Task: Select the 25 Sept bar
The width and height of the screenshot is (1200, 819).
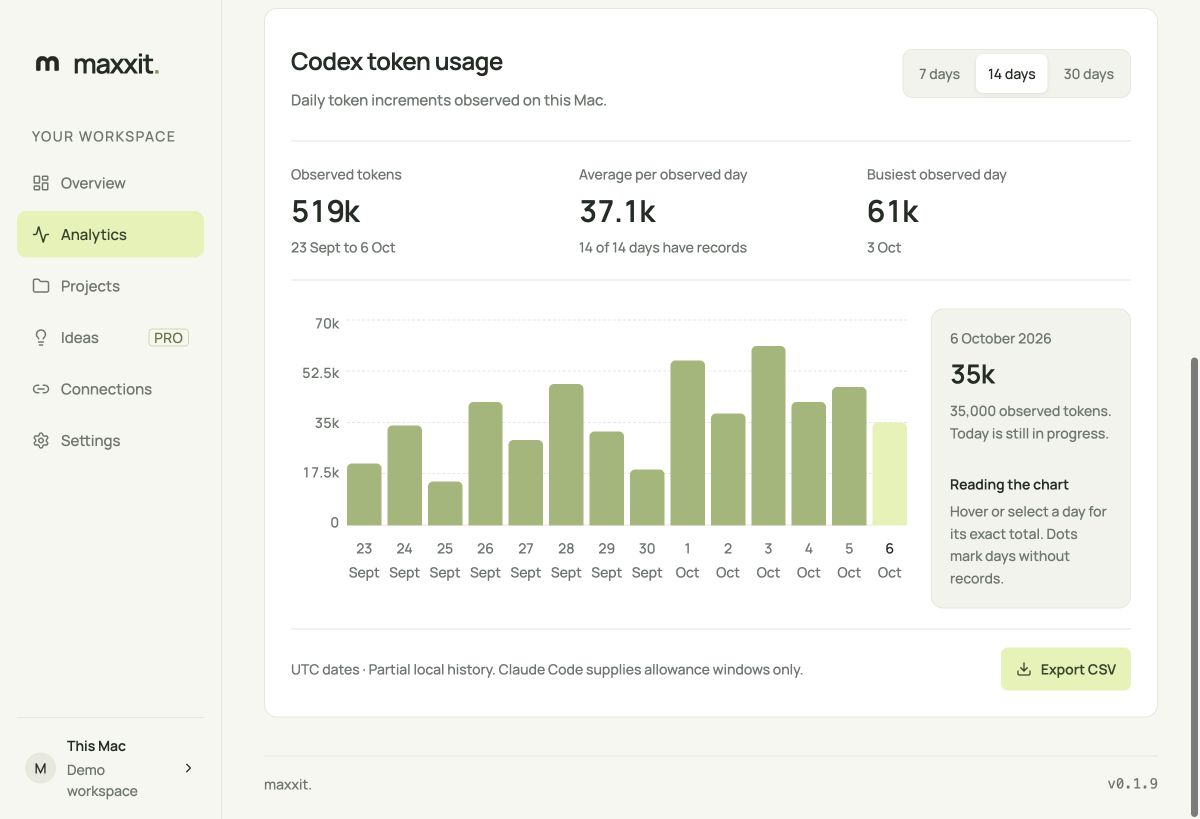Action: pyautogui.click(x=445, y=503)
